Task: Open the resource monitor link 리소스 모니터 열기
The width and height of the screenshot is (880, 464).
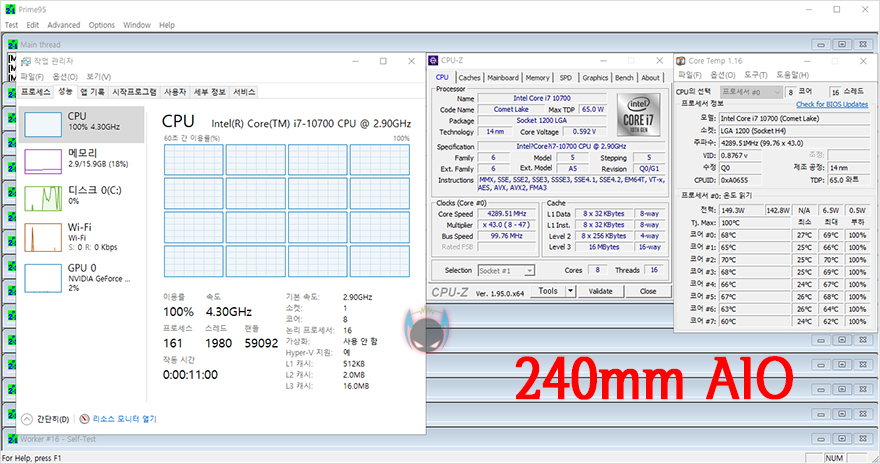Action: coord(125,419)
